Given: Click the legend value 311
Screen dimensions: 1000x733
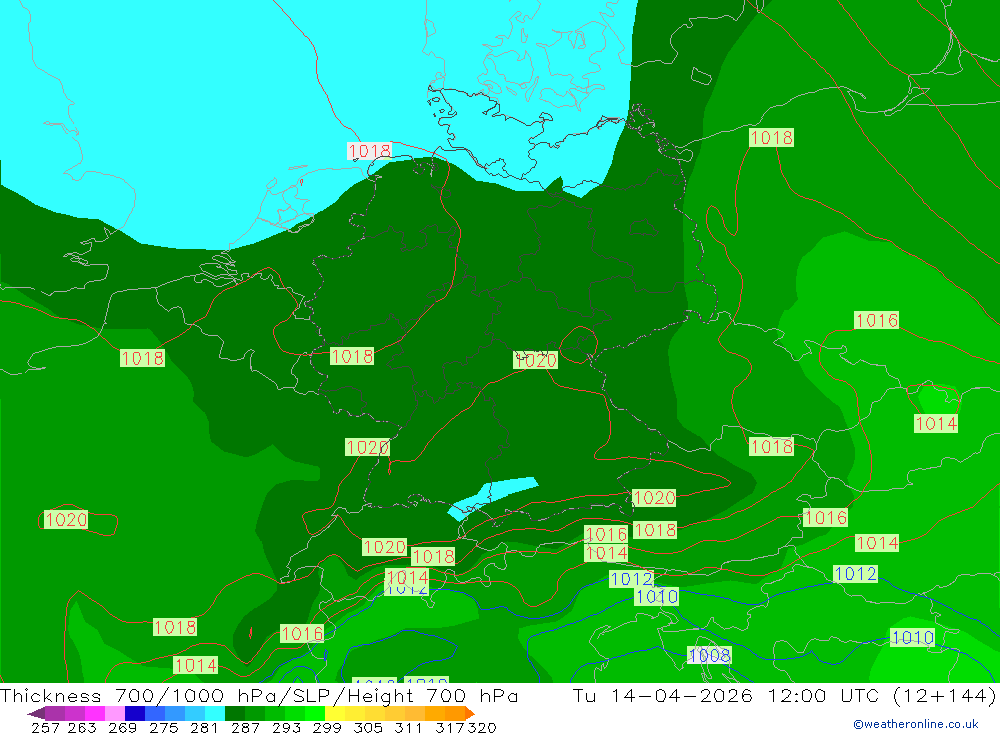Looking at the screenshot, I should [408, 727].
